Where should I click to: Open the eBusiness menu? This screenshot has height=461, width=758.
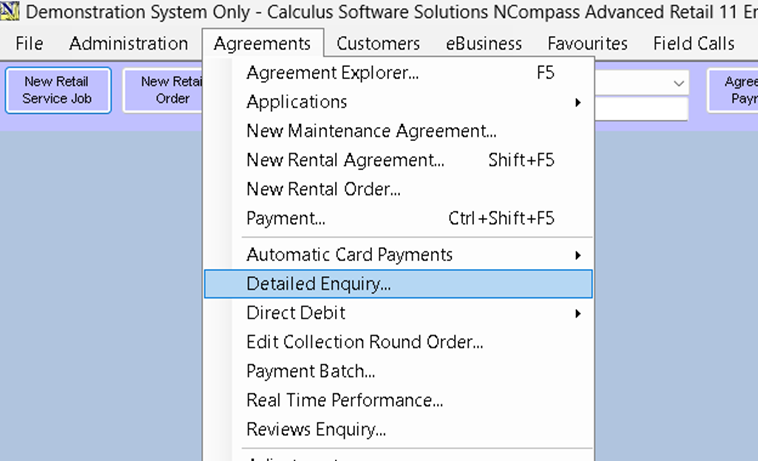coord(484,44)
